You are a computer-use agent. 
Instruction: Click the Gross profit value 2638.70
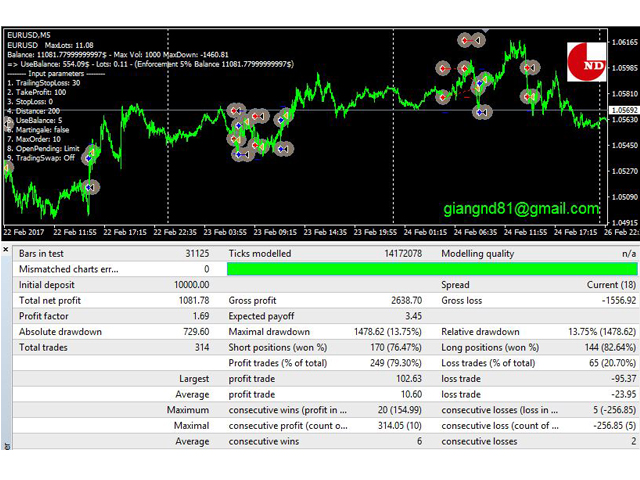click(x=407, y=300)
